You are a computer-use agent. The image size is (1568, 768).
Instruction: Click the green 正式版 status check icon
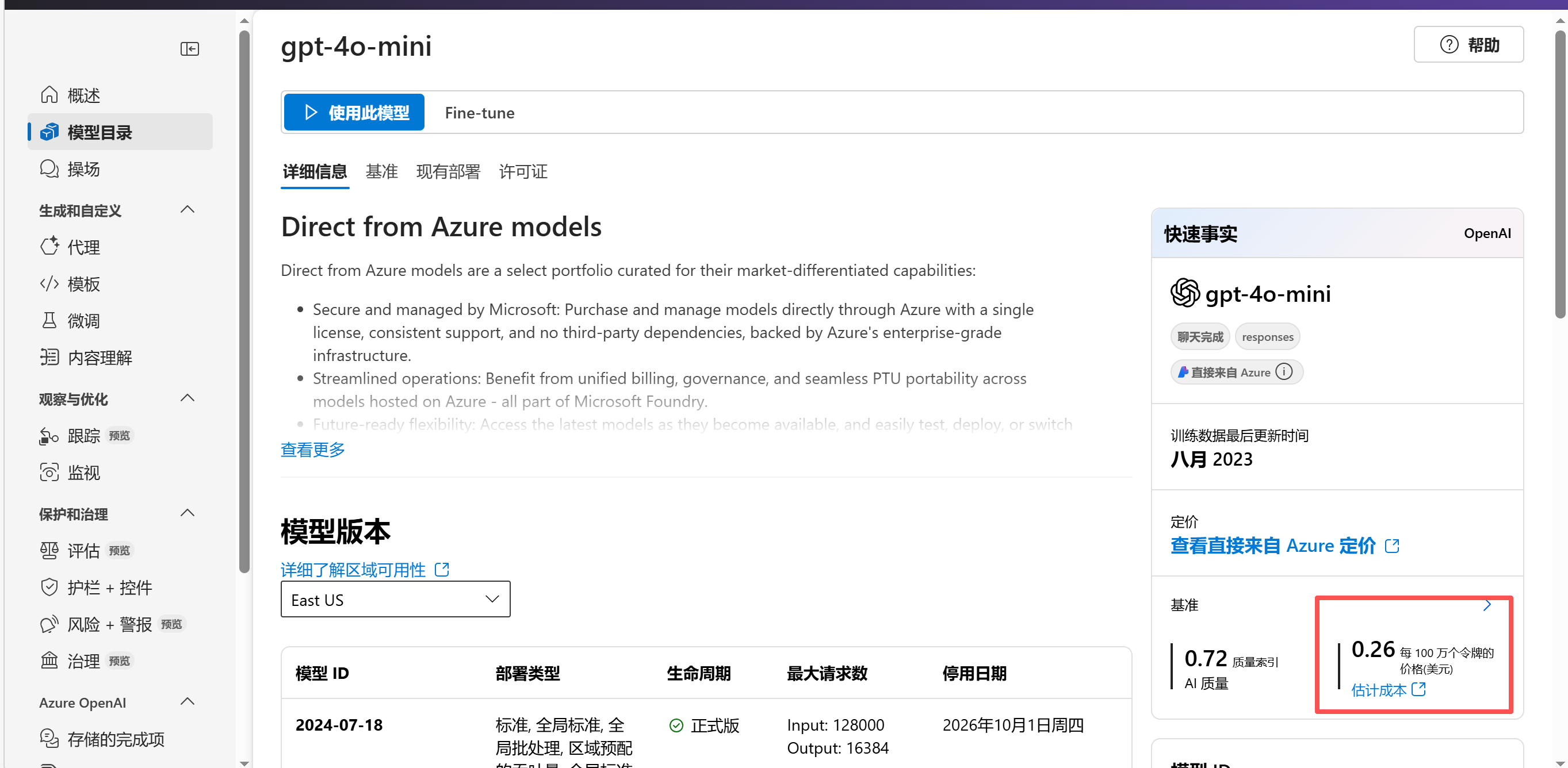pos(676,725)
